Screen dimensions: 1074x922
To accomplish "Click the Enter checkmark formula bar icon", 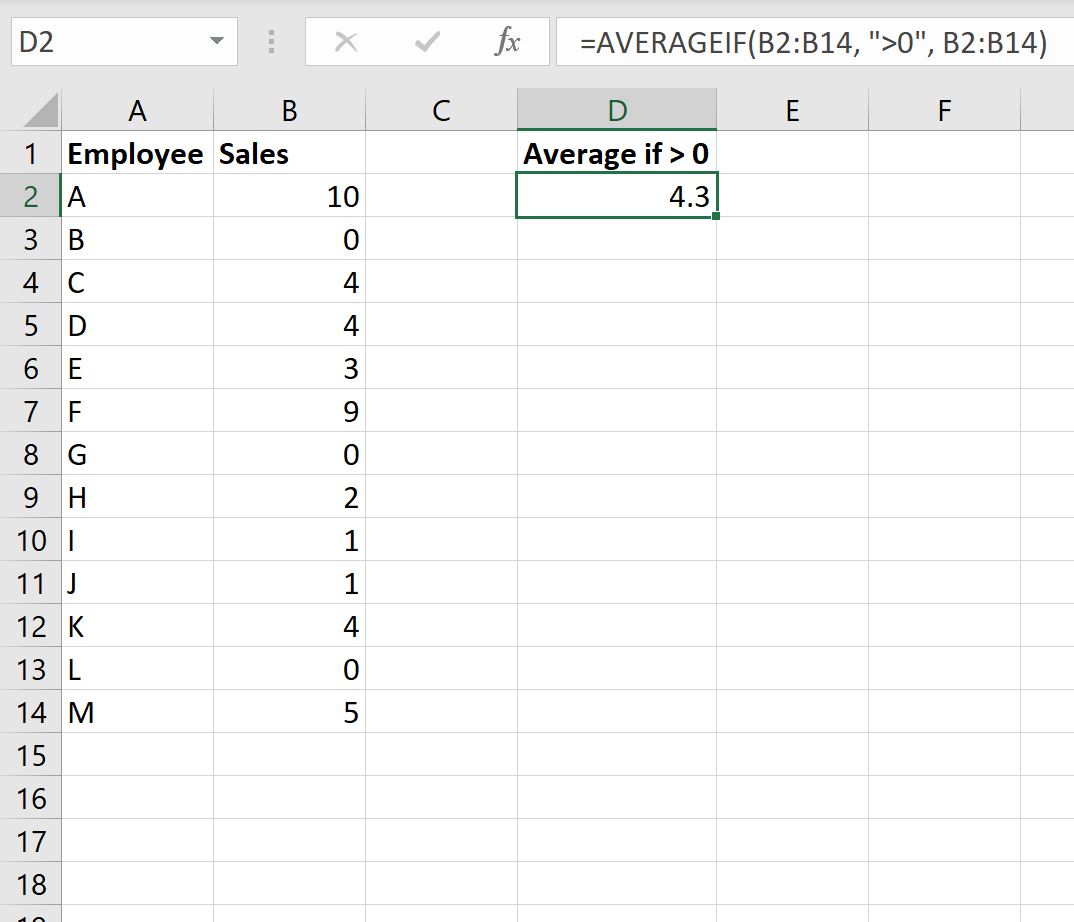I will [x=427, y=42].
